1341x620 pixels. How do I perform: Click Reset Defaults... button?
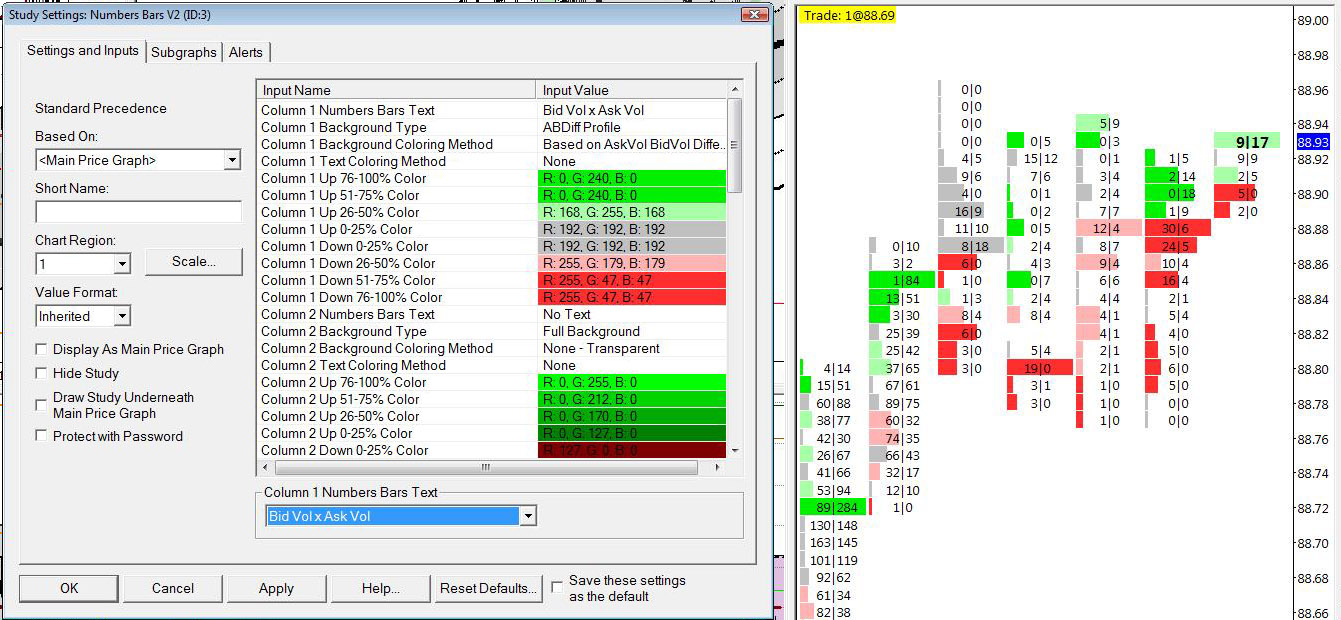click(488, 588)
